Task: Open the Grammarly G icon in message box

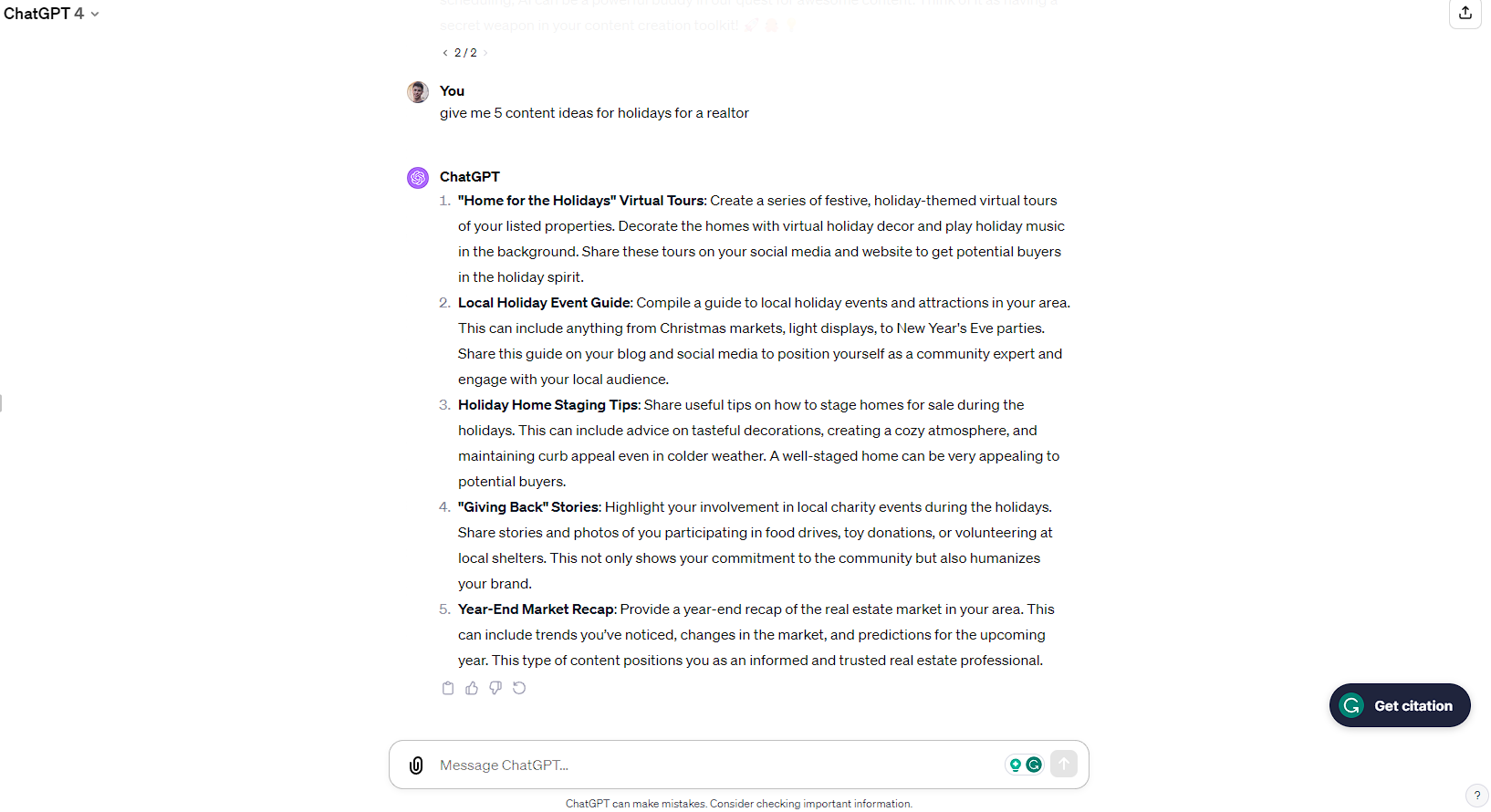Action: [x=1034, y=765]
